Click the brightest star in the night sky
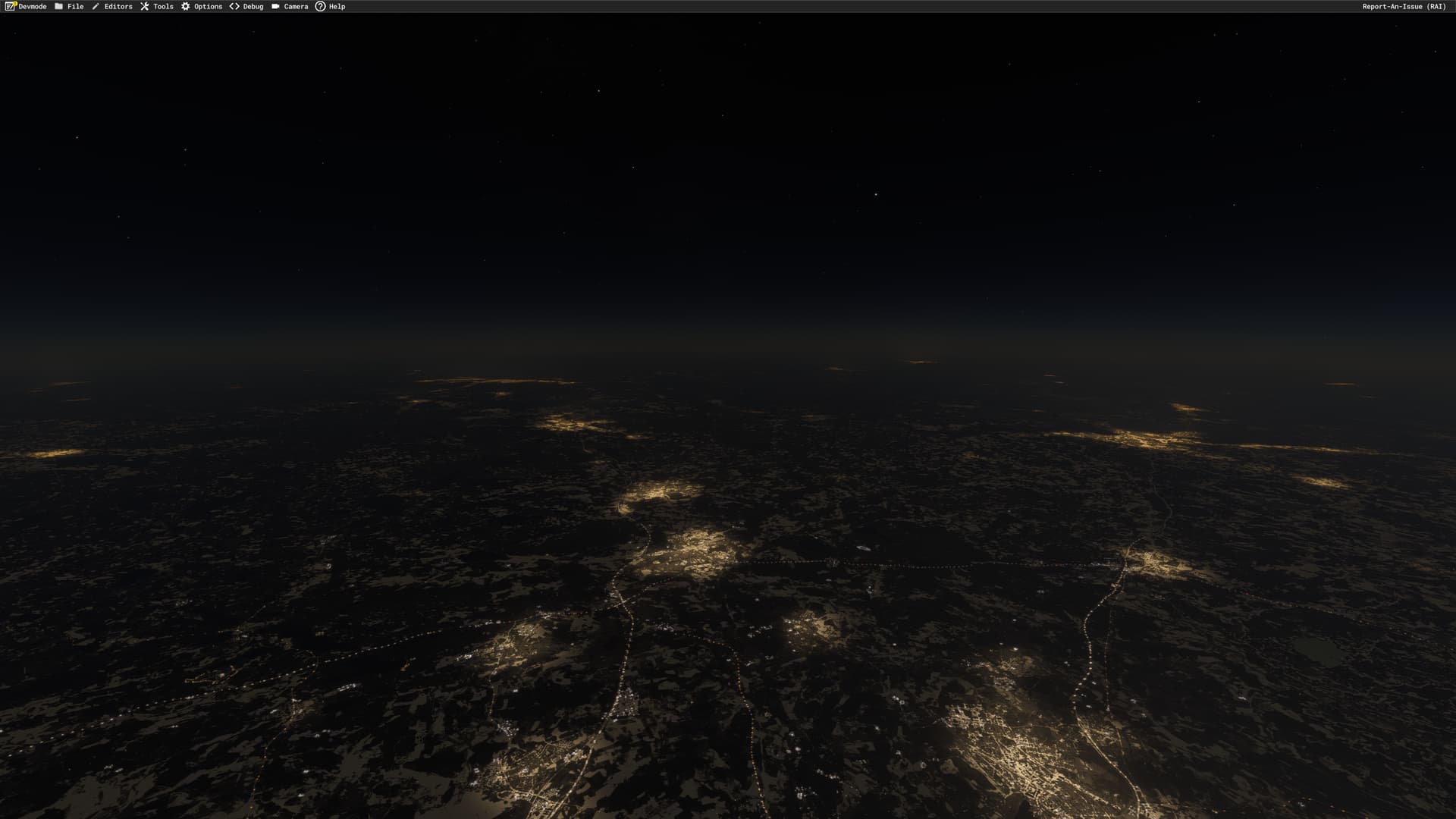 (x=876, y=194)
